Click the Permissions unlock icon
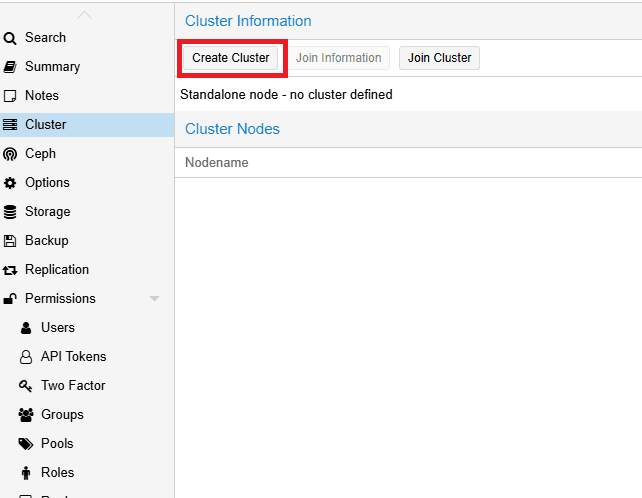The image size is (642, 498). tap(10, 299)
